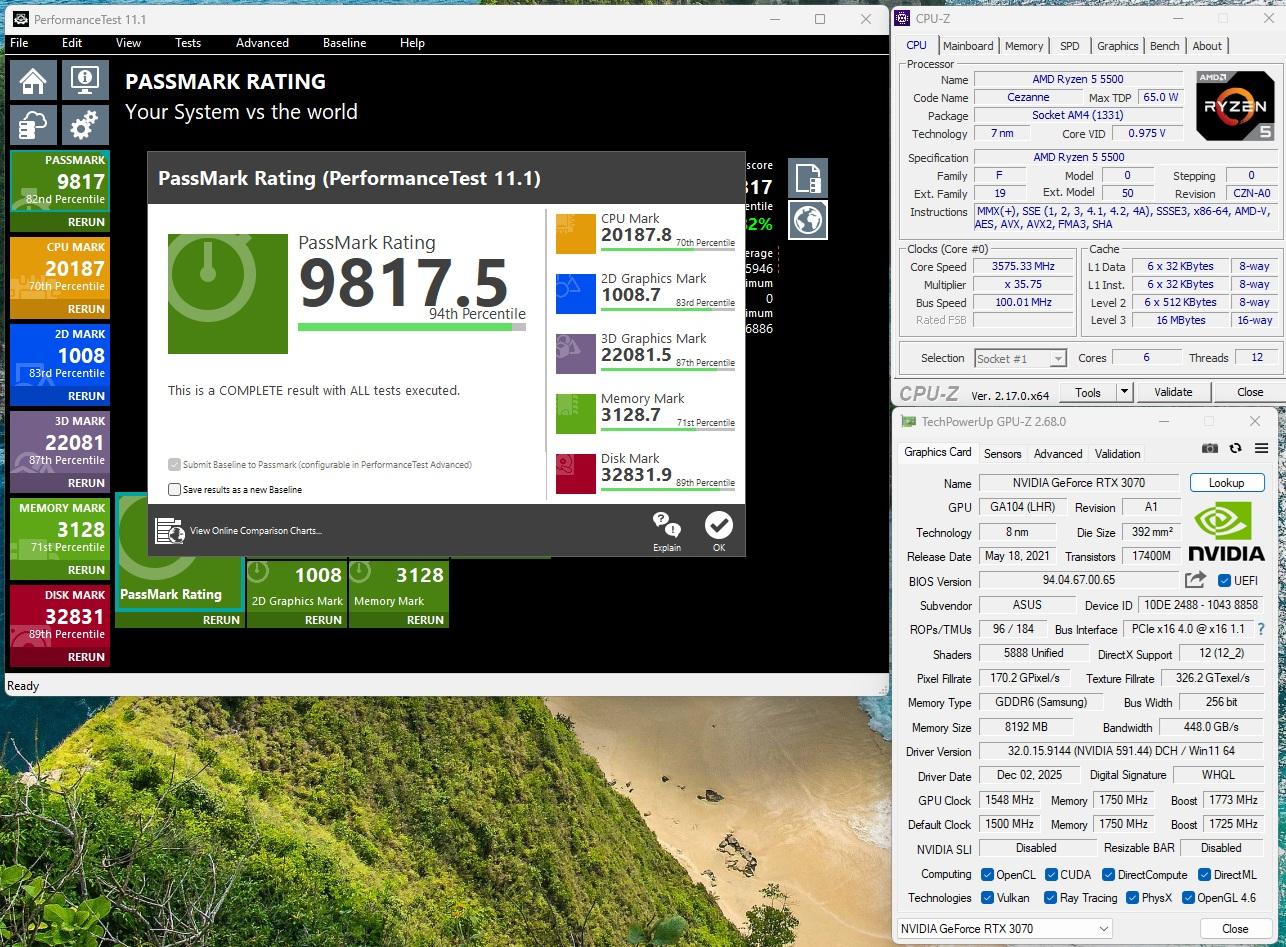Click the 2D Graphics Mark 1008 bottom tile

pos(296,584)
